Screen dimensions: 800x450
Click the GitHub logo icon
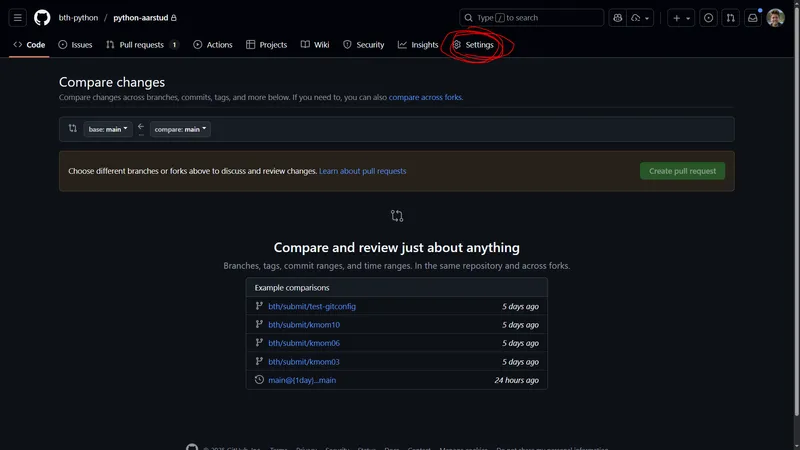click(42, 18)
